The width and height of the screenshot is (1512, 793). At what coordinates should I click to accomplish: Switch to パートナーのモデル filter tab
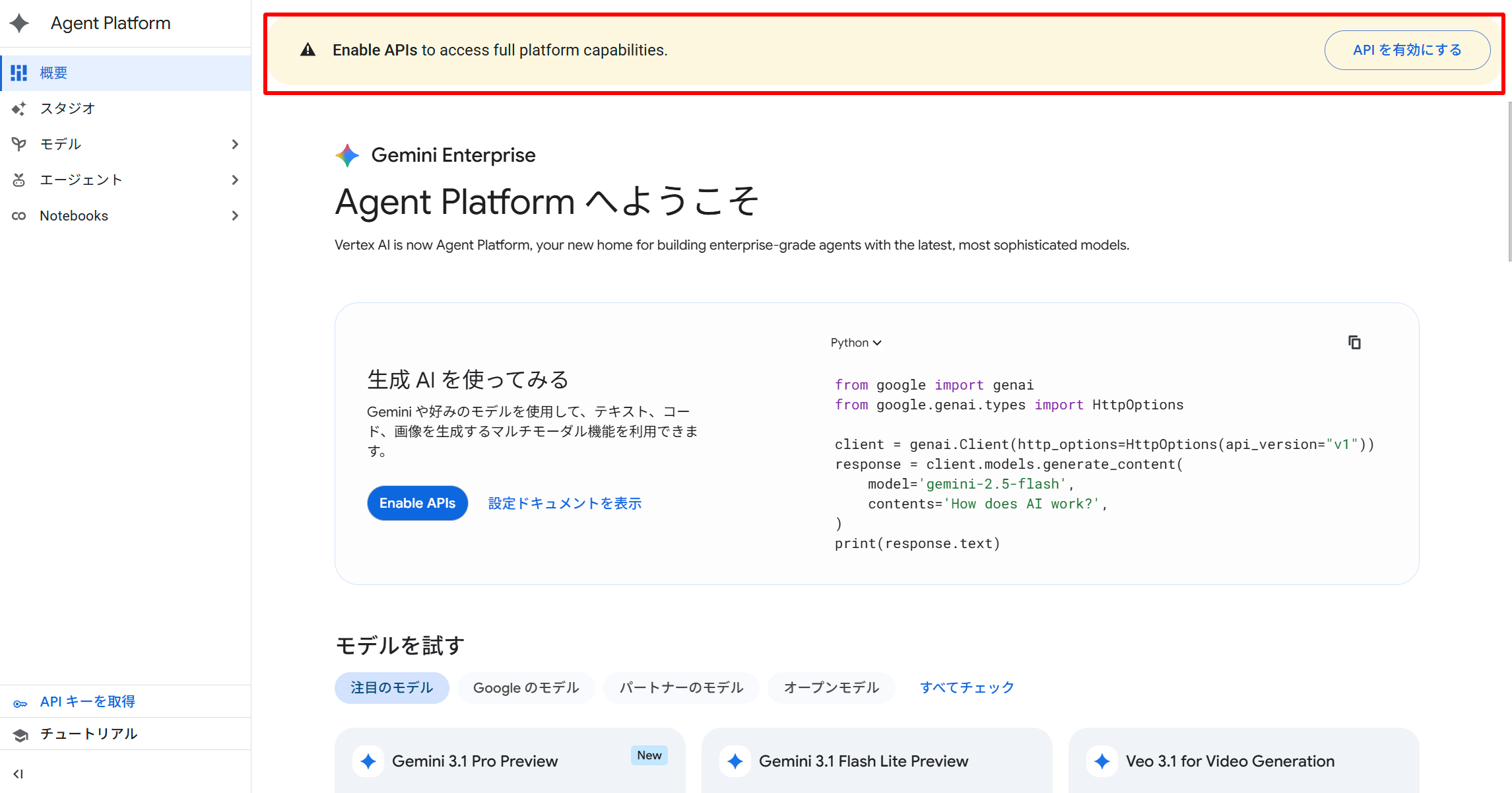681,687
